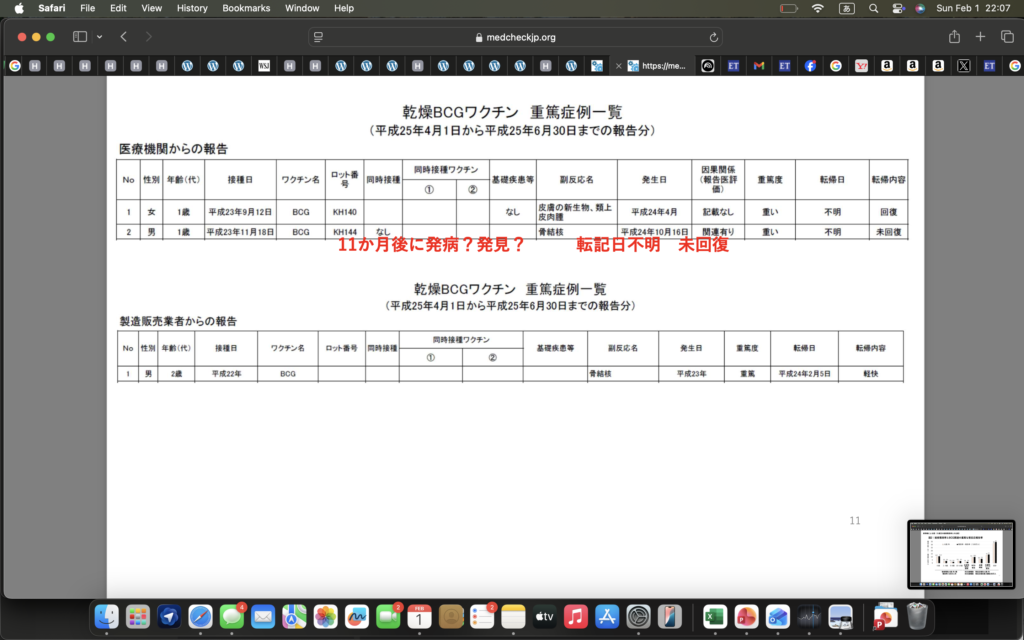1024x640 pixels.
Task: Go back to the previous page
Action: coord(123,37)
